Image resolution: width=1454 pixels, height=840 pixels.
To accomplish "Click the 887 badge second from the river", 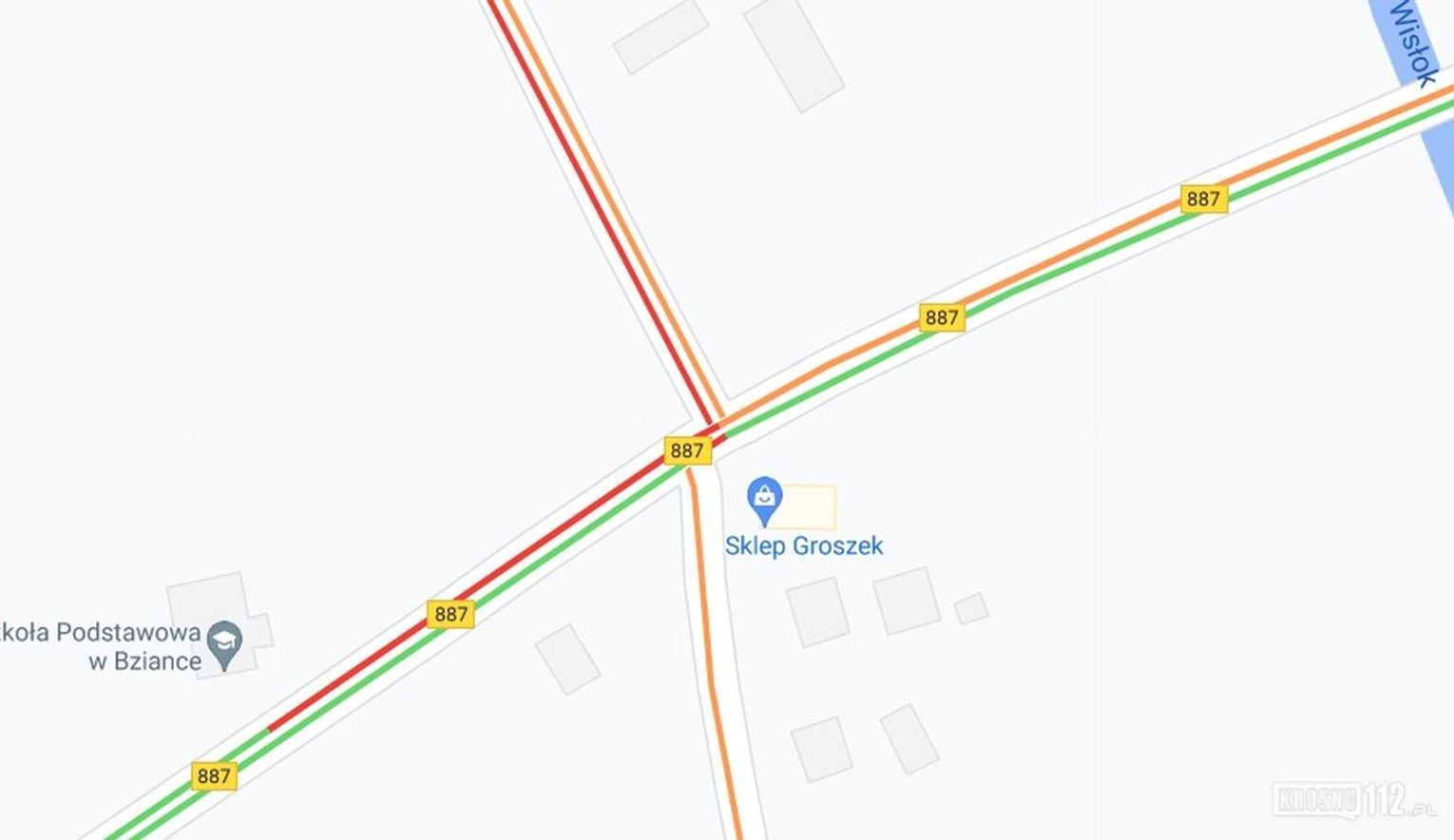I will click(x=942, y=317).
